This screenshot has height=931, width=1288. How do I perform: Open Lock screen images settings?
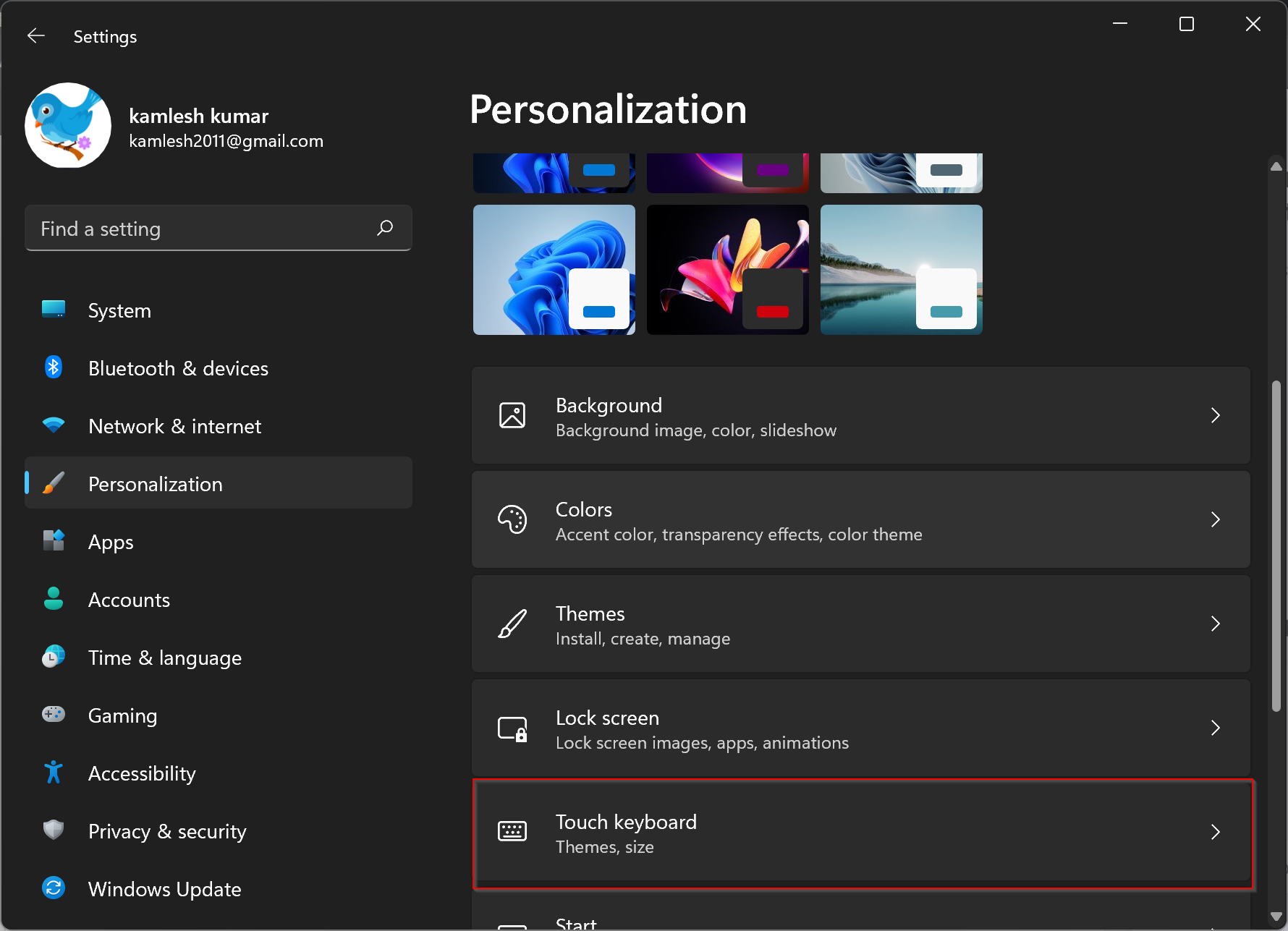861,728
